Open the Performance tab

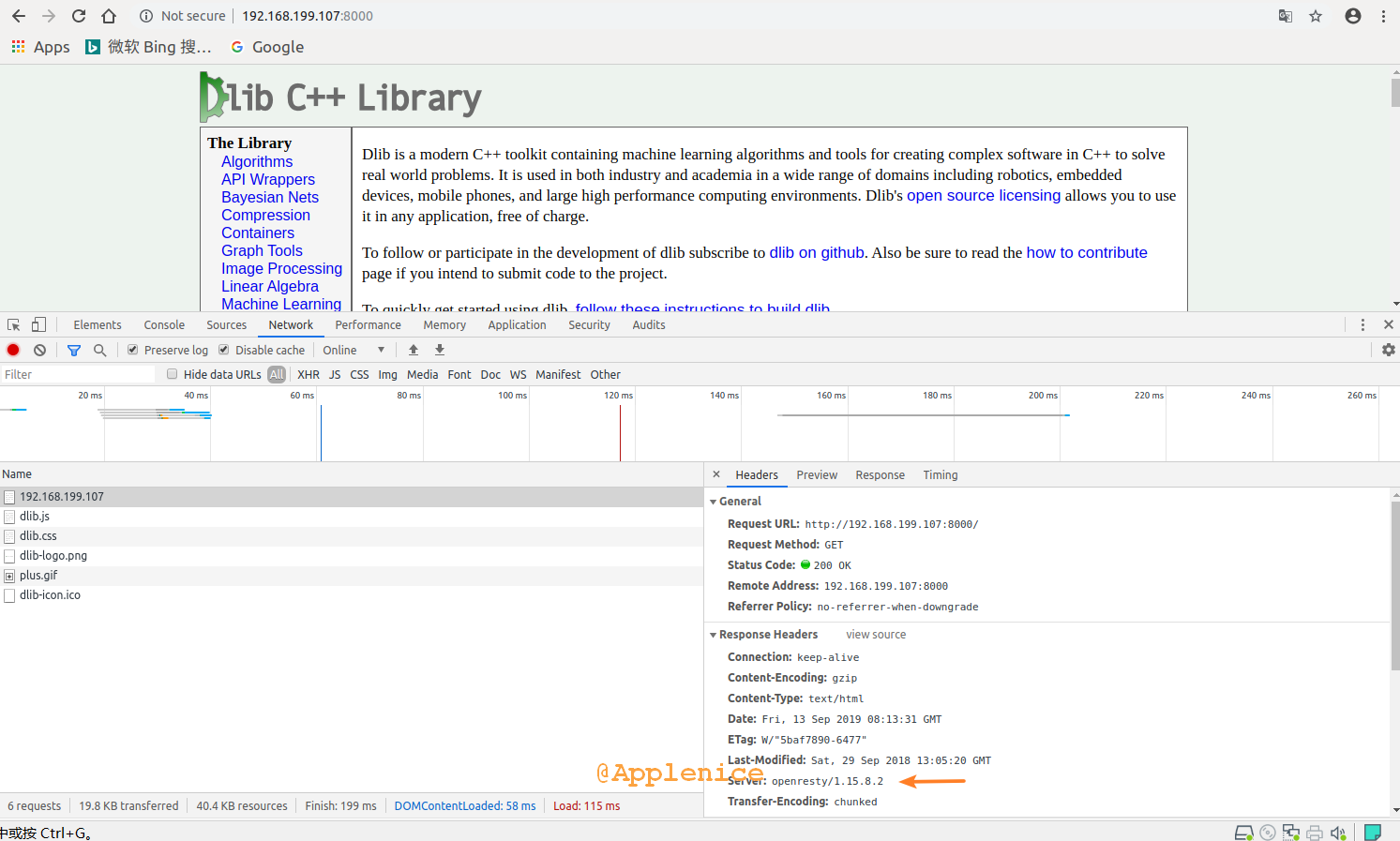369,324
